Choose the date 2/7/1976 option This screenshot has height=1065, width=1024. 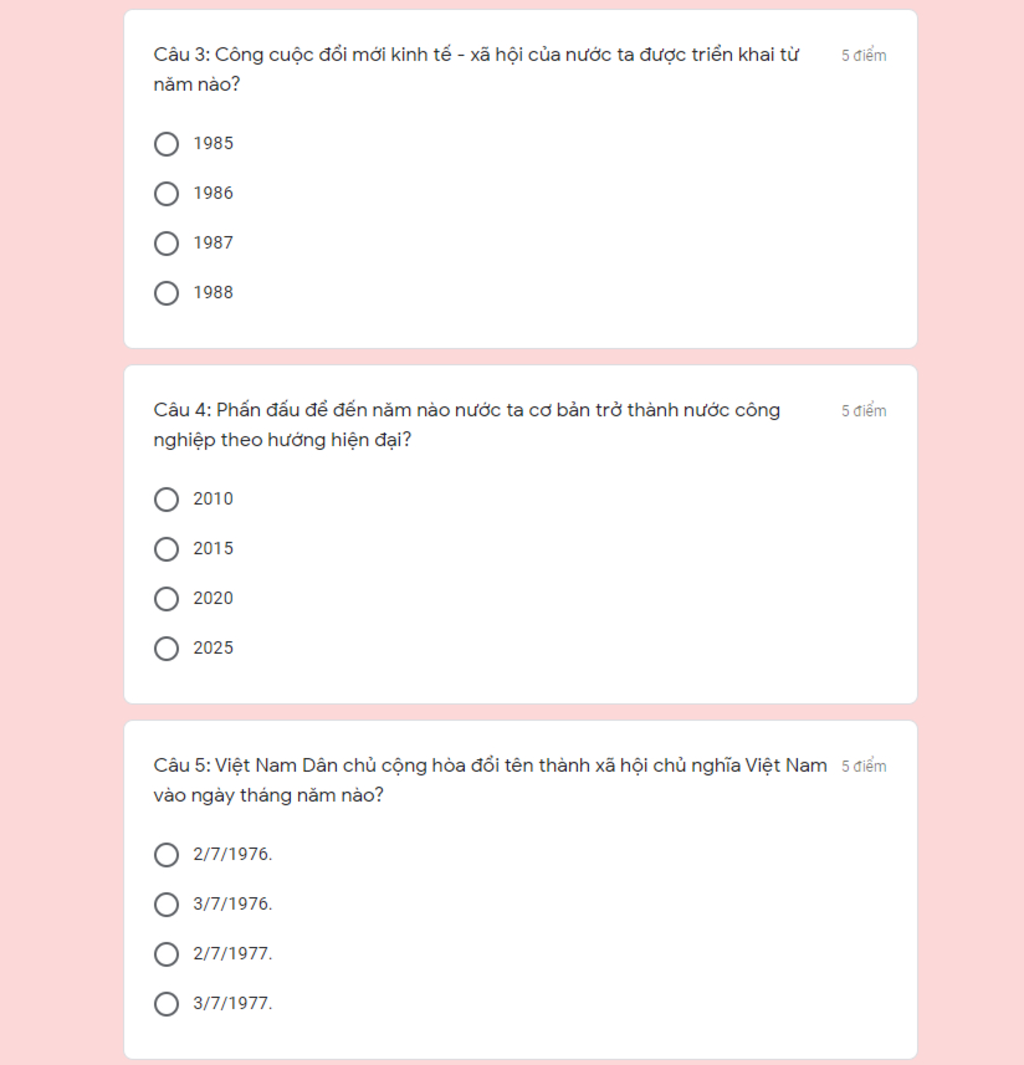pos(166,854)
